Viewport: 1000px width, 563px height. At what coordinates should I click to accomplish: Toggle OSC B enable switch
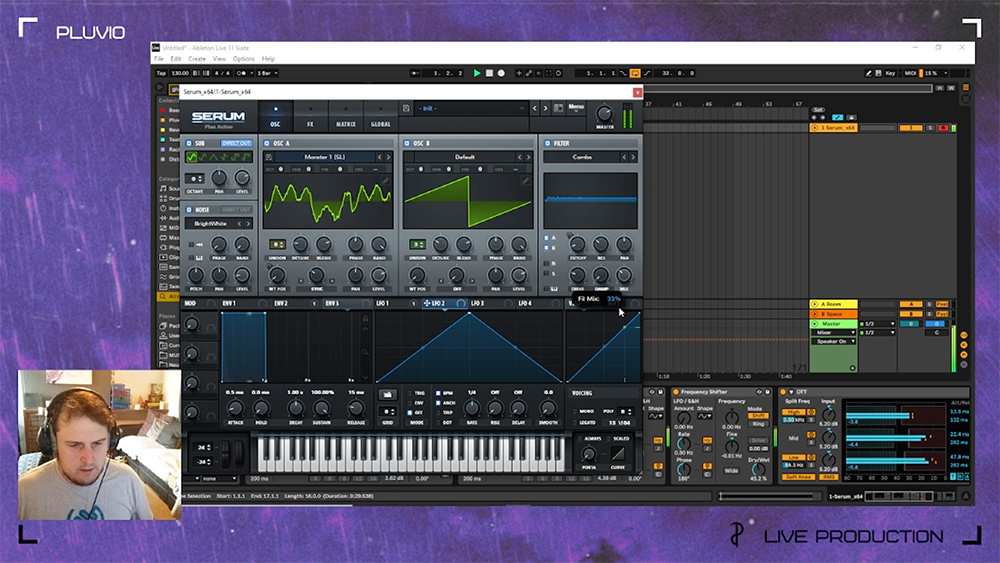[407, 143]
